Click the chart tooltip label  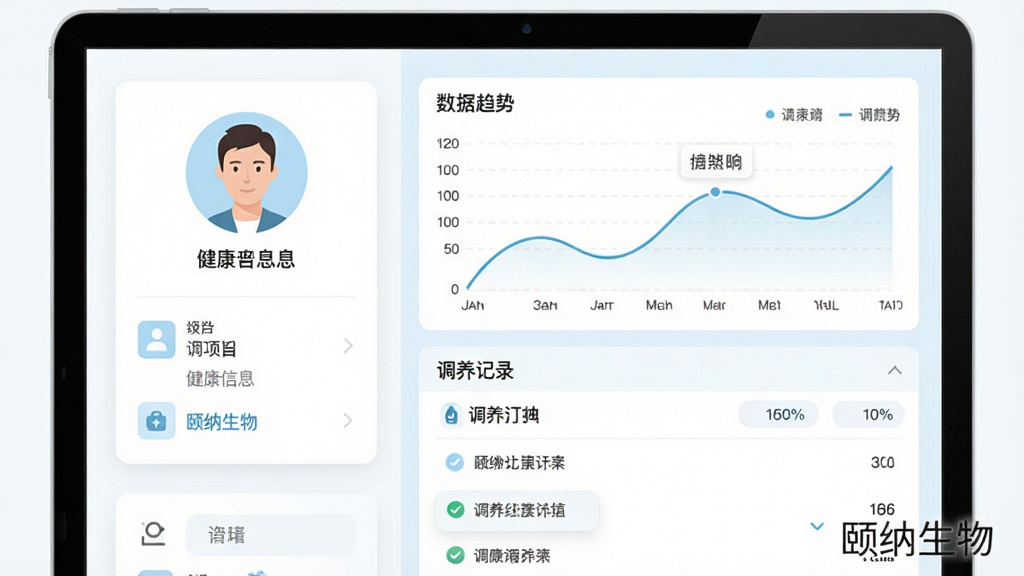pyautogui.click(x=716, y=162)
